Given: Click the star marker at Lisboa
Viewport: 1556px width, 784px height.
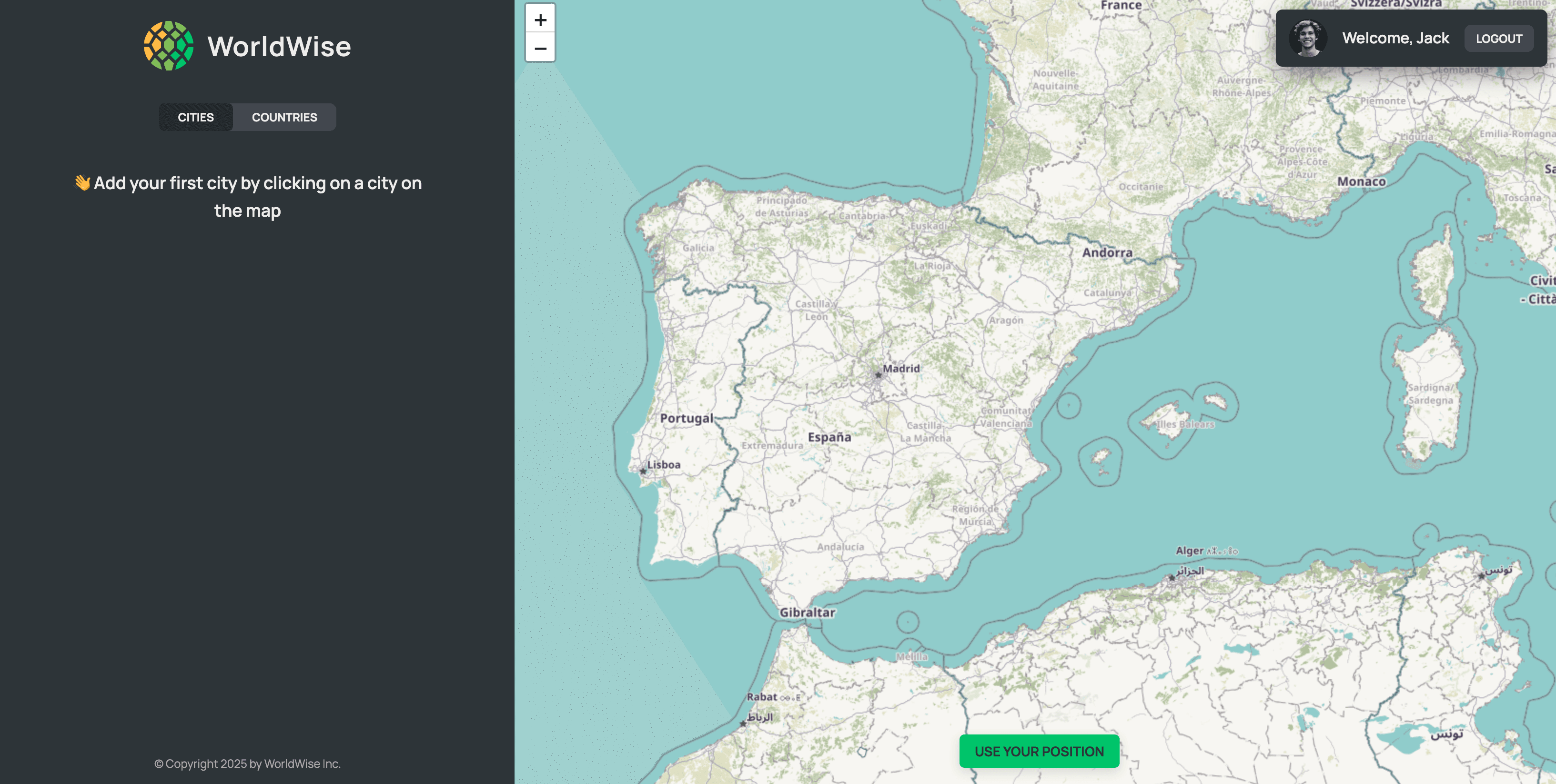Looking at the screenshot, I should tap(643, 471).
